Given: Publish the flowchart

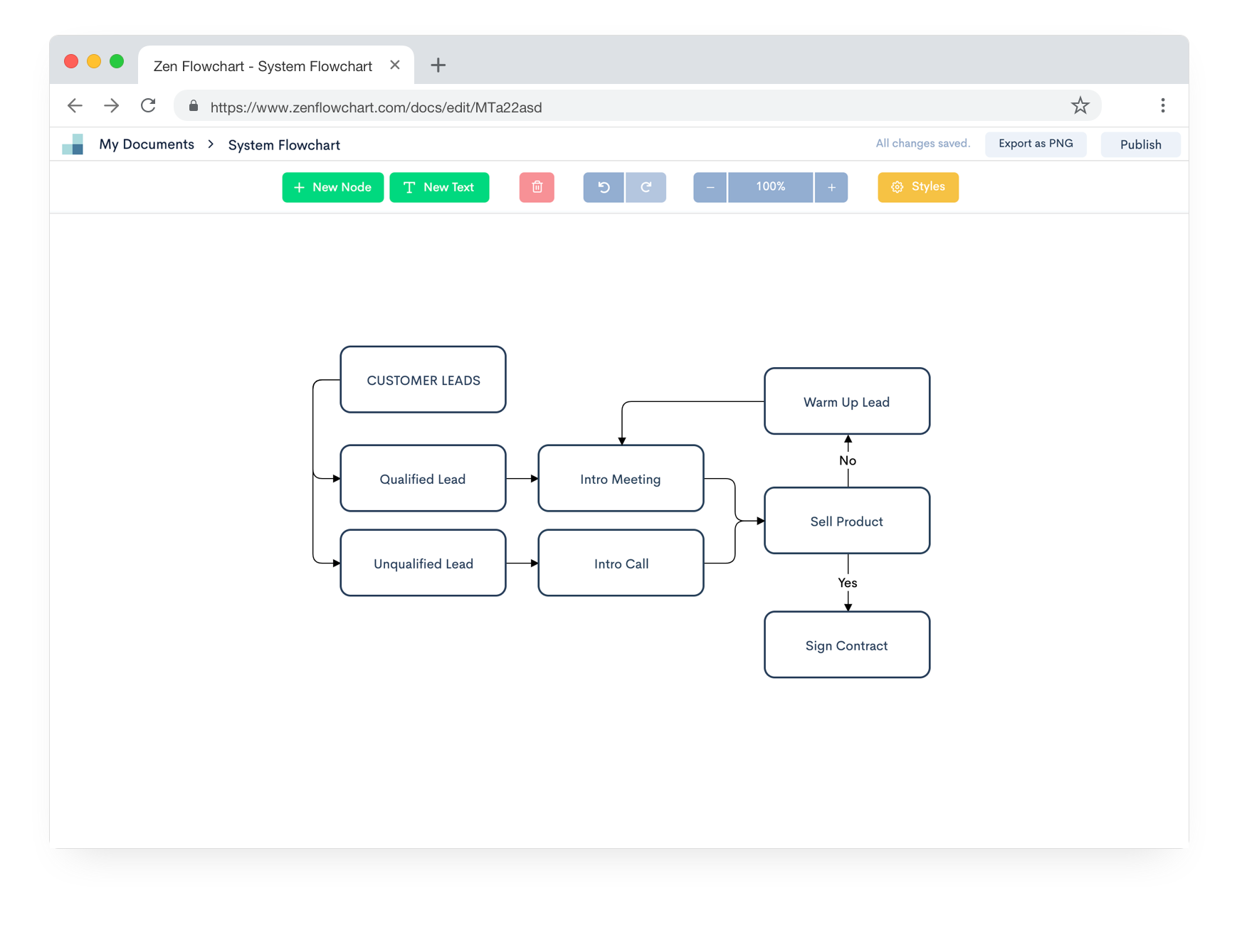Looking at the screenshot, I should pyautogui.click(x=1139, y=144).
